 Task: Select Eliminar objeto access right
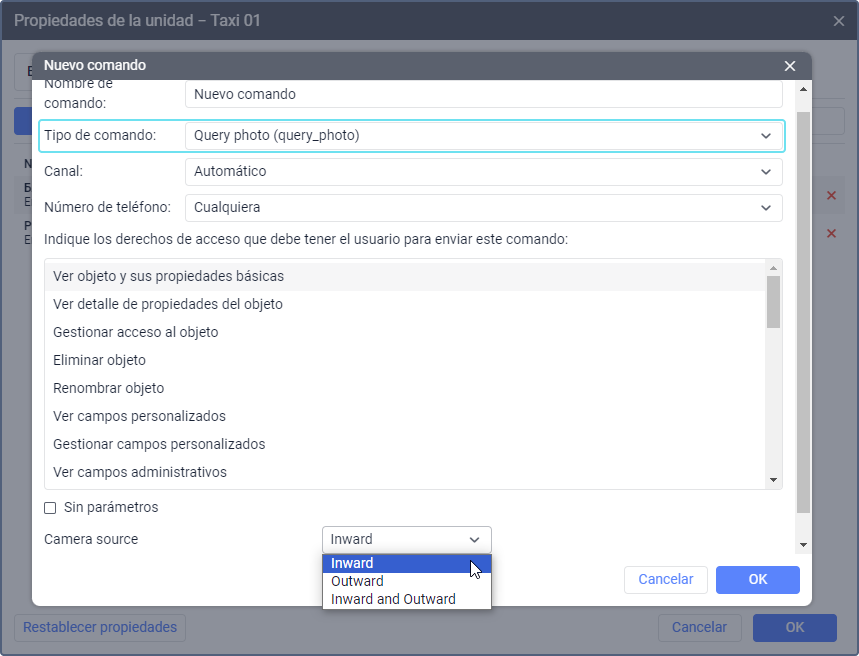click(100, 360)
